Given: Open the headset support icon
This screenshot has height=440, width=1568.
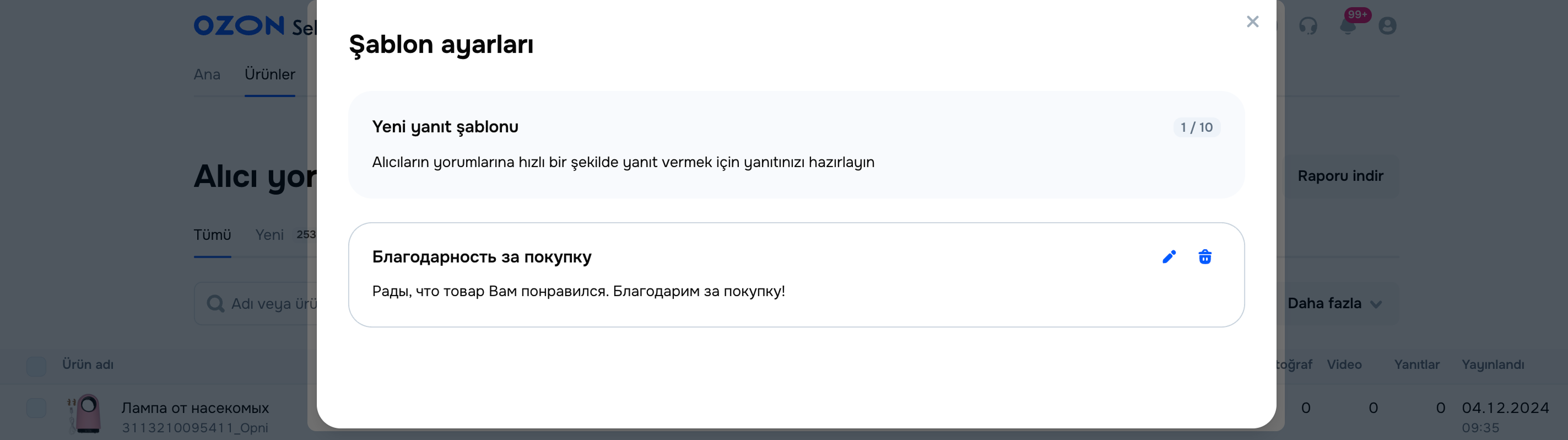Looking at the screenshot, I should 1307,25.
